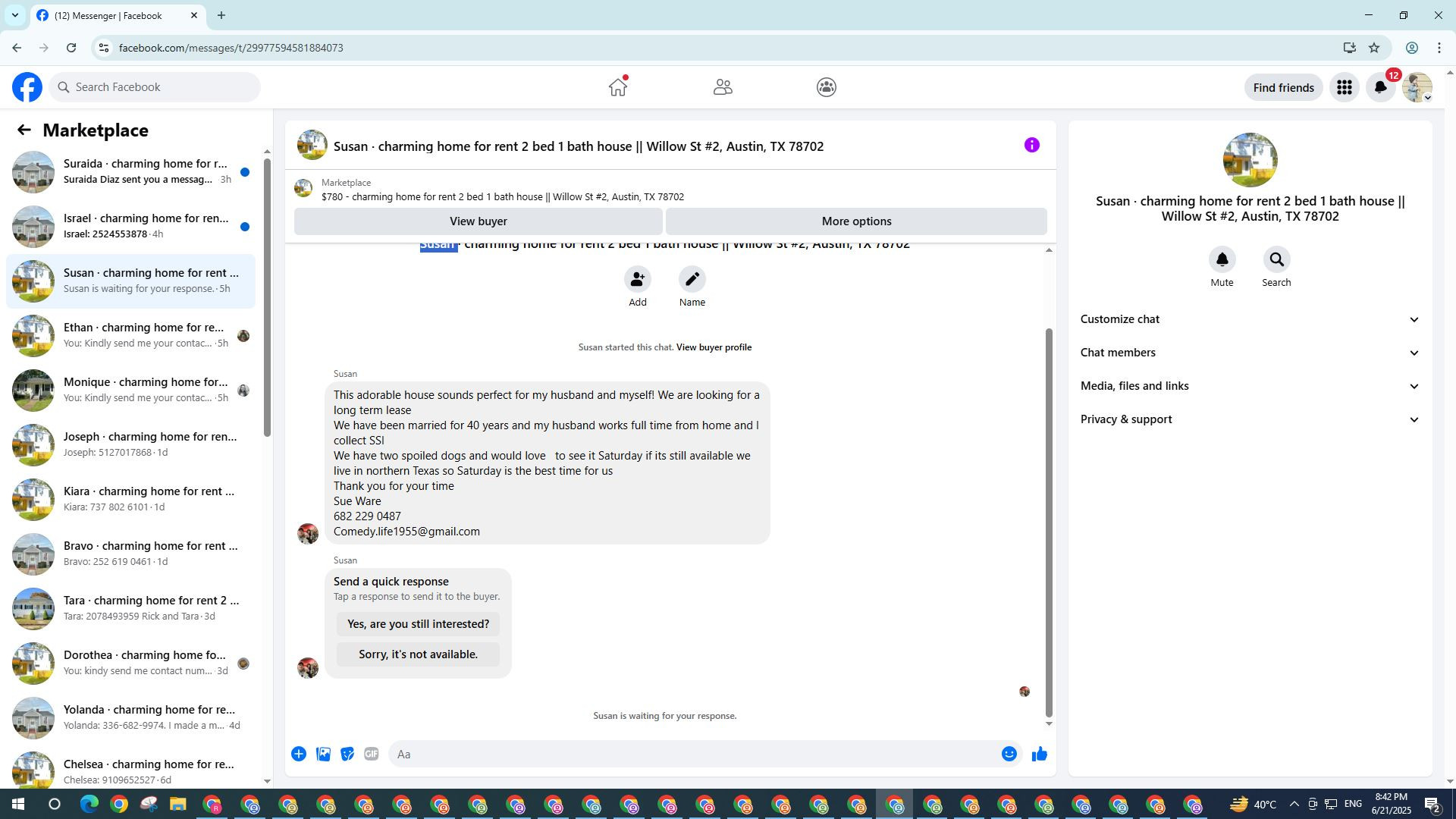Click the Search magnifier in chat info

point(1276,260)
